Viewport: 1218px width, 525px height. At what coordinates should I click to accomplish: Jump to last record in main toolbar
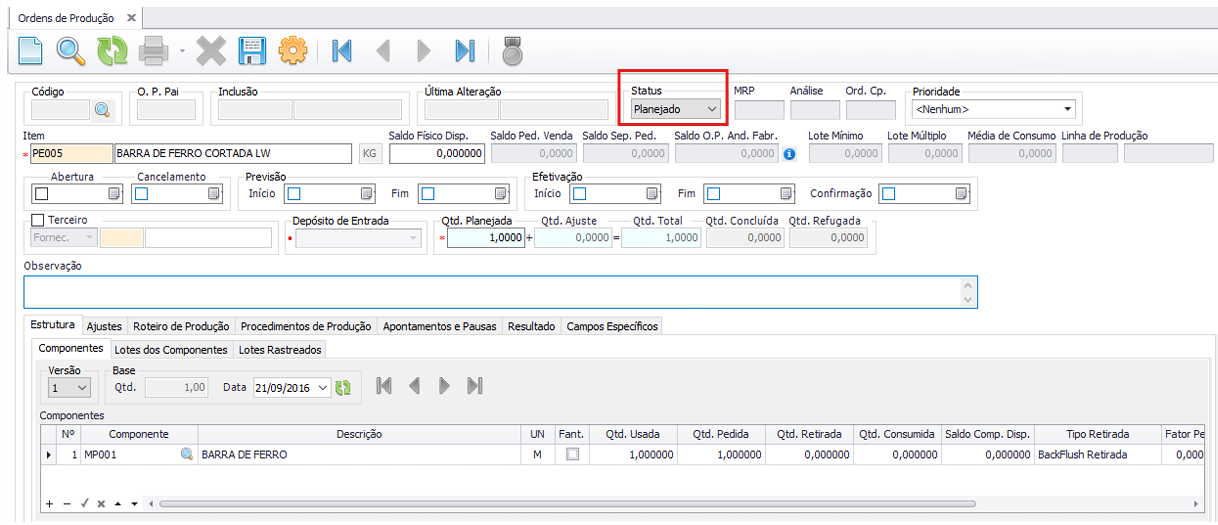pos(464,50)
